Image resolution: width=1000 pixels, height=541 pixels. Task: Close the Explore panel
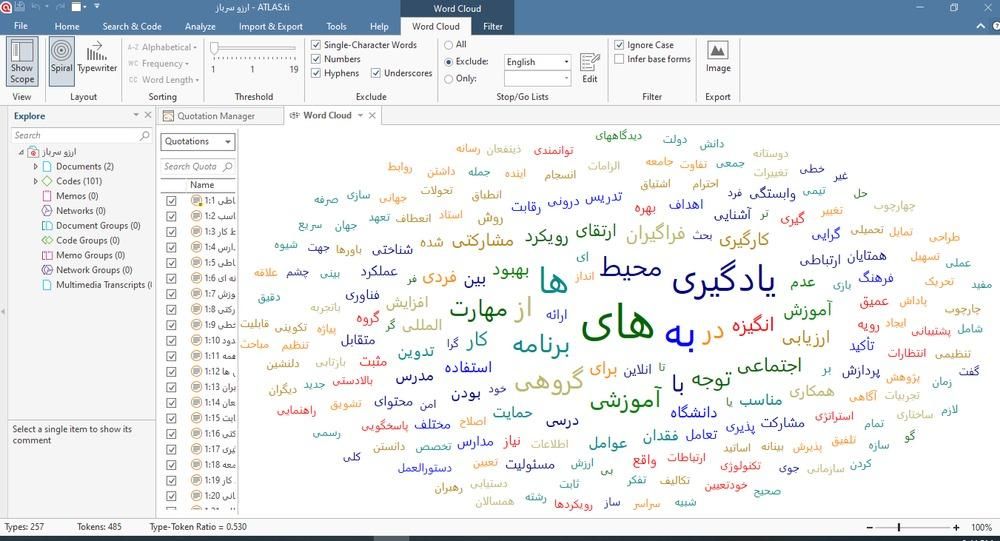[x=148, y=115]
